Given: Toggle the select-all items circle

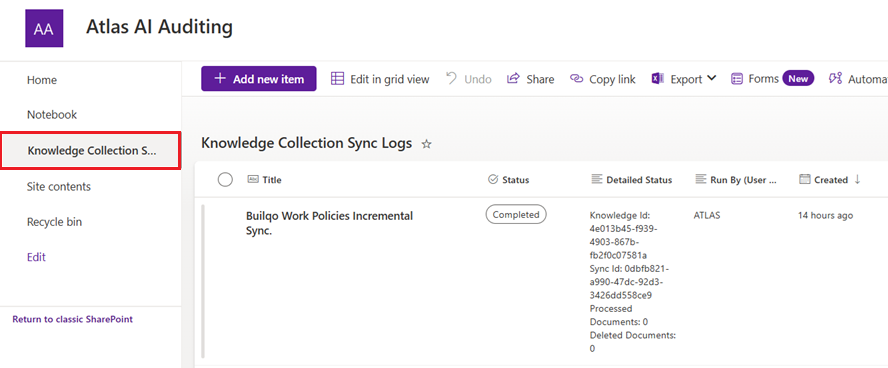Looking at the screenshot, I should (225, 179).
